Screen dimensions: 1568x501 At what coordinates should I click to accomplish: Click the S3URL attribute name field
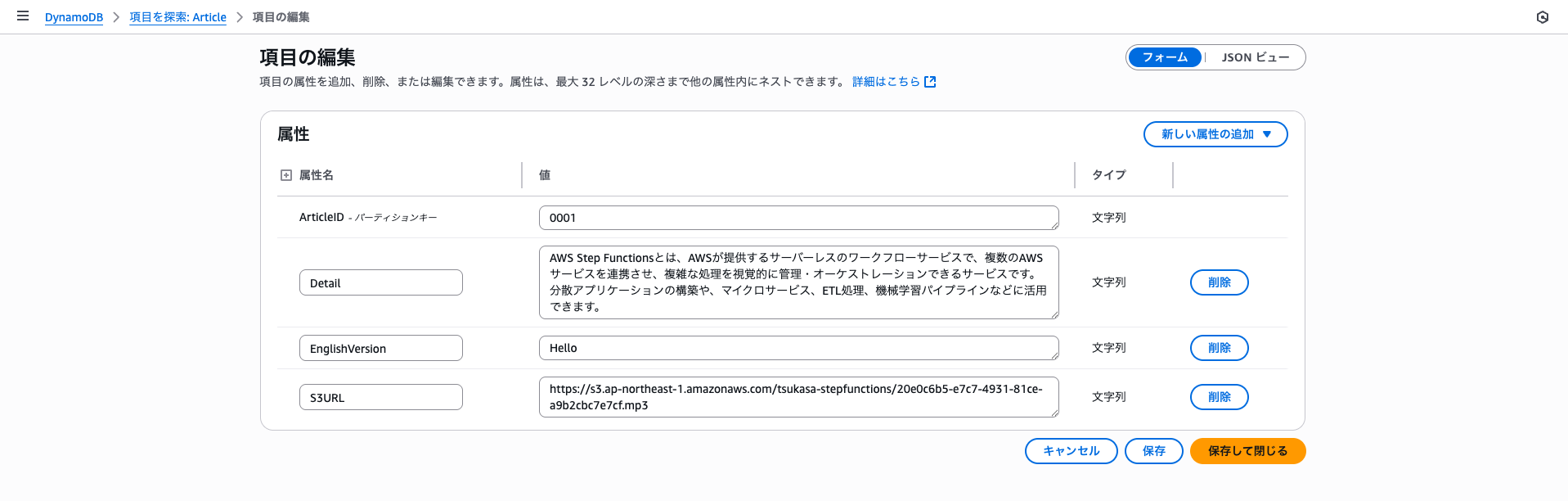(381, 397)
